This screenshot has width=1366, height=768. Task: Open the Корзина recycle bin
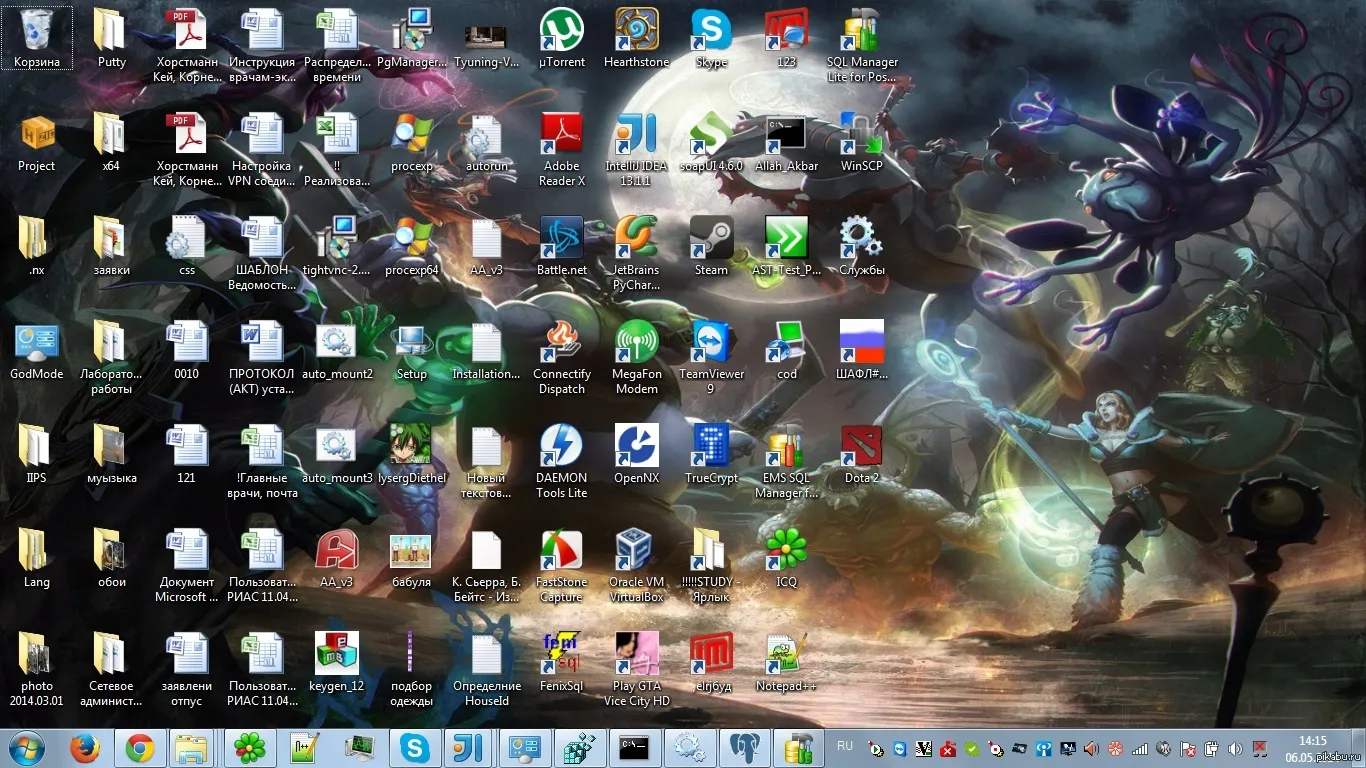click(x=37, y=38)
